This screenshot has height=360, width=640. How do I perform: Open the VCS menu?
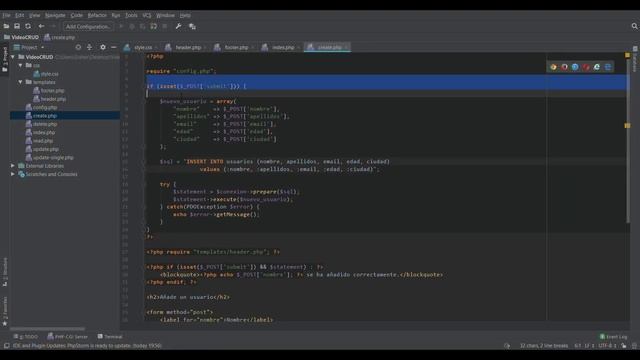(147, 15)
